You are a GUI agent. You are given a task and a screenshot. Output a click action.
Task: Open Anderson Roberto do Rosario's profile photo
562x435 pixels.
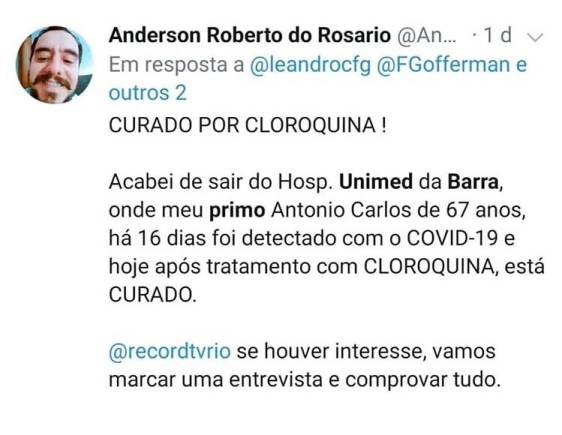pos(55,65)
